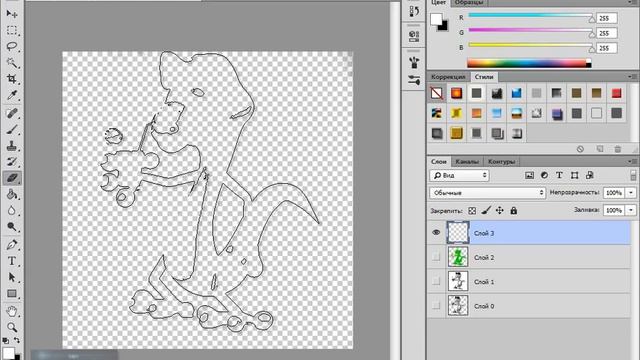Switch to the Коррекция tab

coord(448,77)
